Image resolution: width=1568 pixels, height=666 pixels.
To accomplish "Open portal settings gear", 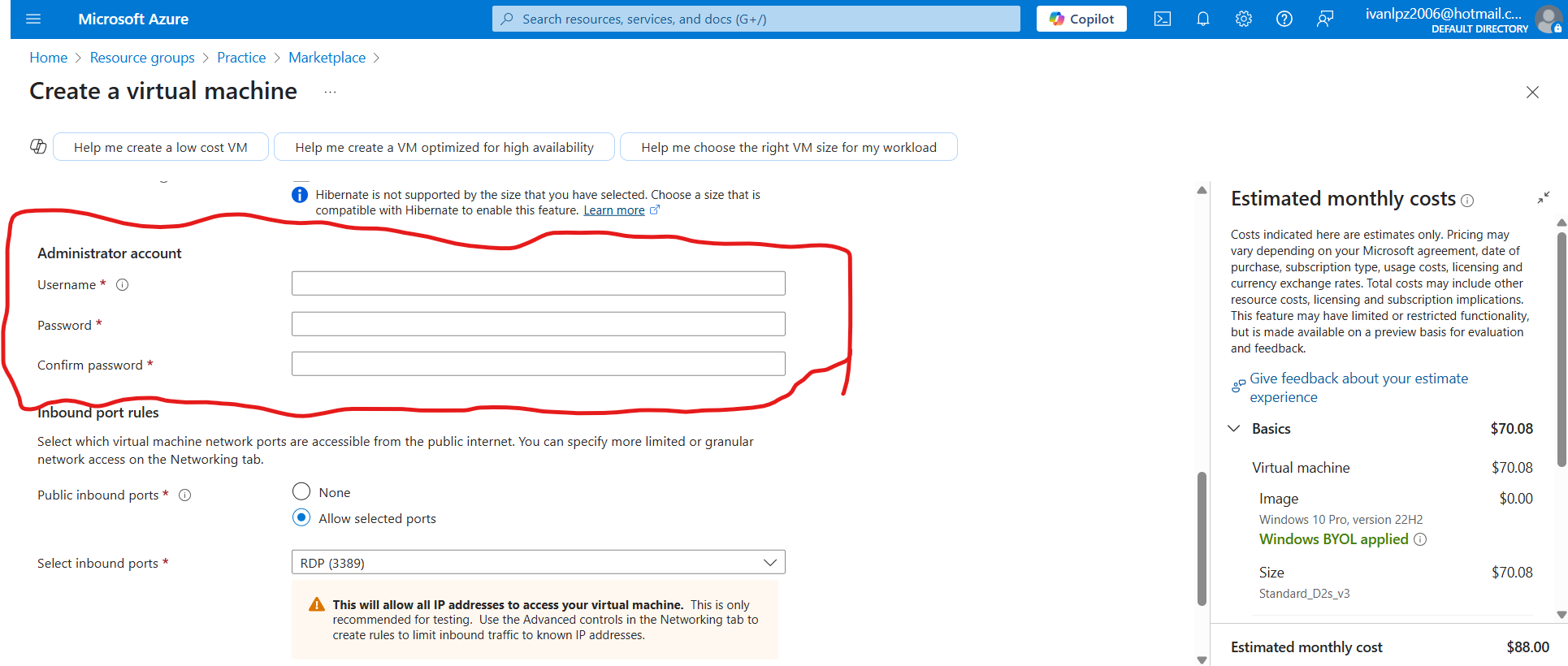I will point(1244,19).
